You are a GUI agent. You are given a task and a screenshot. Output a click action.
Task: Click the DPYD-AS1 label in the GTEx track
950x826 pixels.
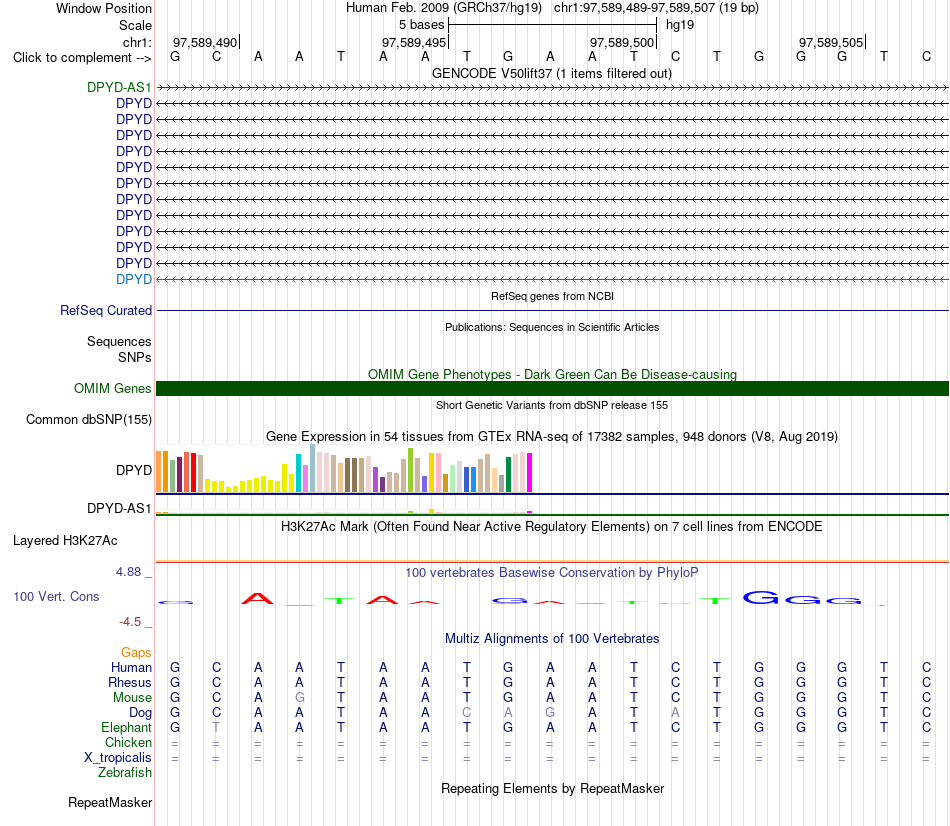[119, 508]
